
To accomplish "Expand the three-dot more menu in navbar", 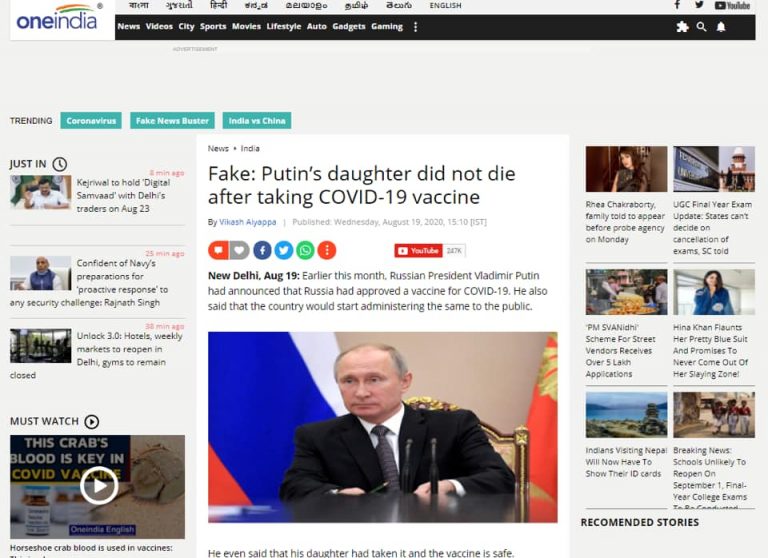I will [x=415, y=26].
